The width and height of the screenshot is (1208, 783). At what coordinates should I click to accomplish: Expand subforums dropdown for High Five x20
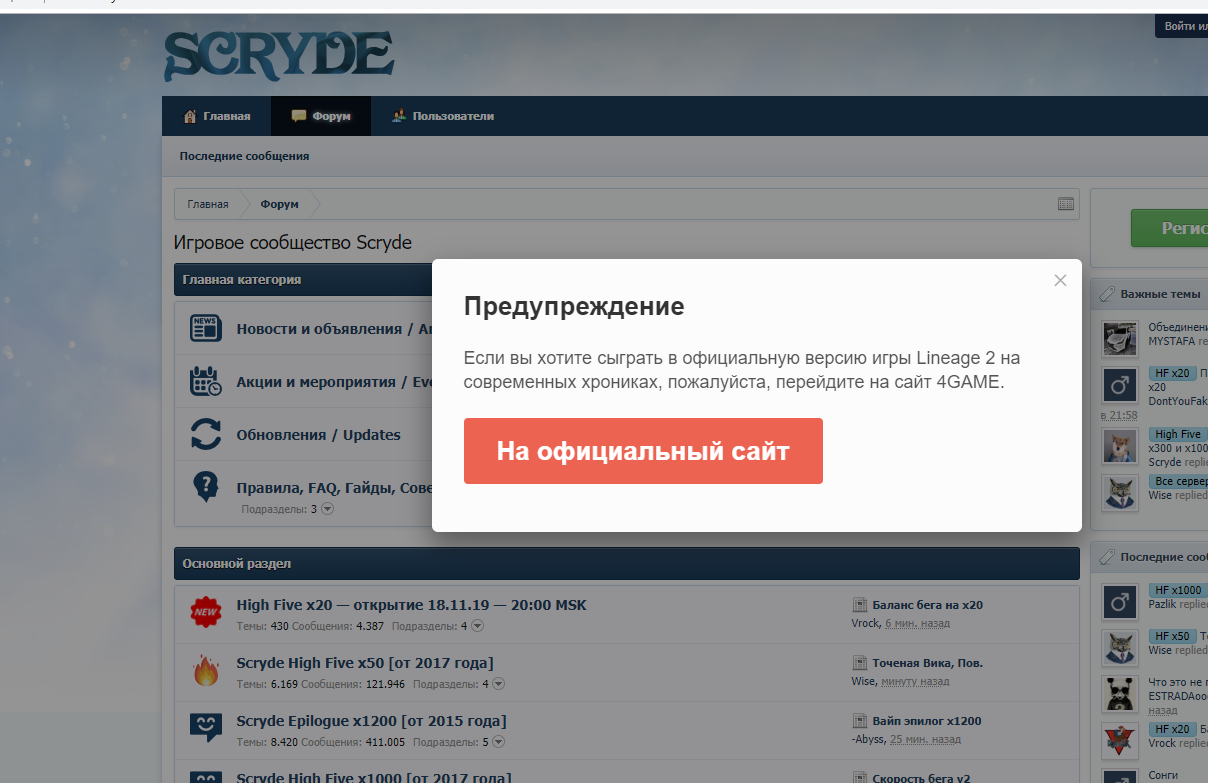(x=477, y=626)
